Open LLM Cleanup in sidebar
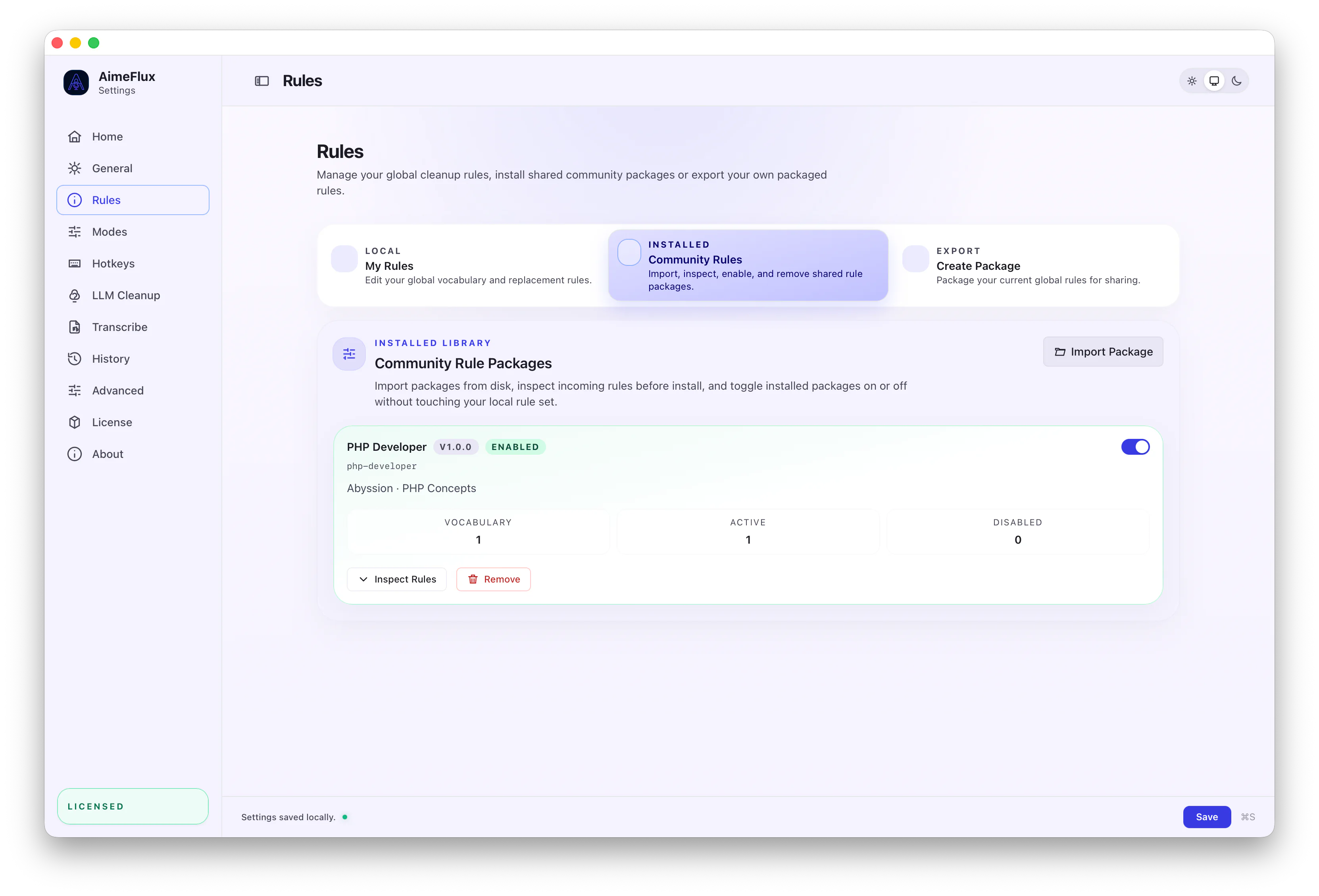 (133, 296)
